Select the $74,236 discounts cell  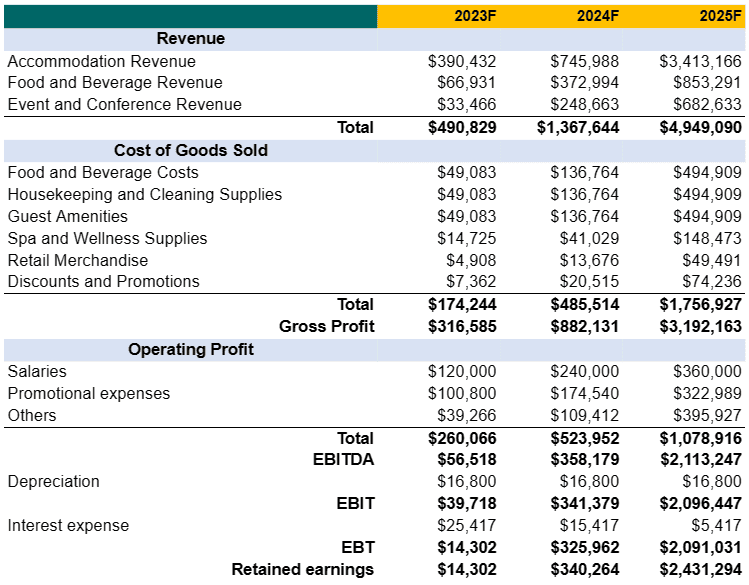[x=712, y=281]
